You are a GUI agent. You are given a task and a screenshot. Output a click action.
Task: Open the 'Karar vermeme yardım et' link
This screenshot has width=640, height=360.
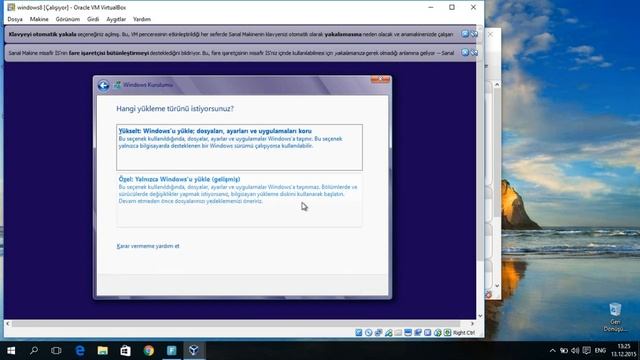tap(148, 246)
